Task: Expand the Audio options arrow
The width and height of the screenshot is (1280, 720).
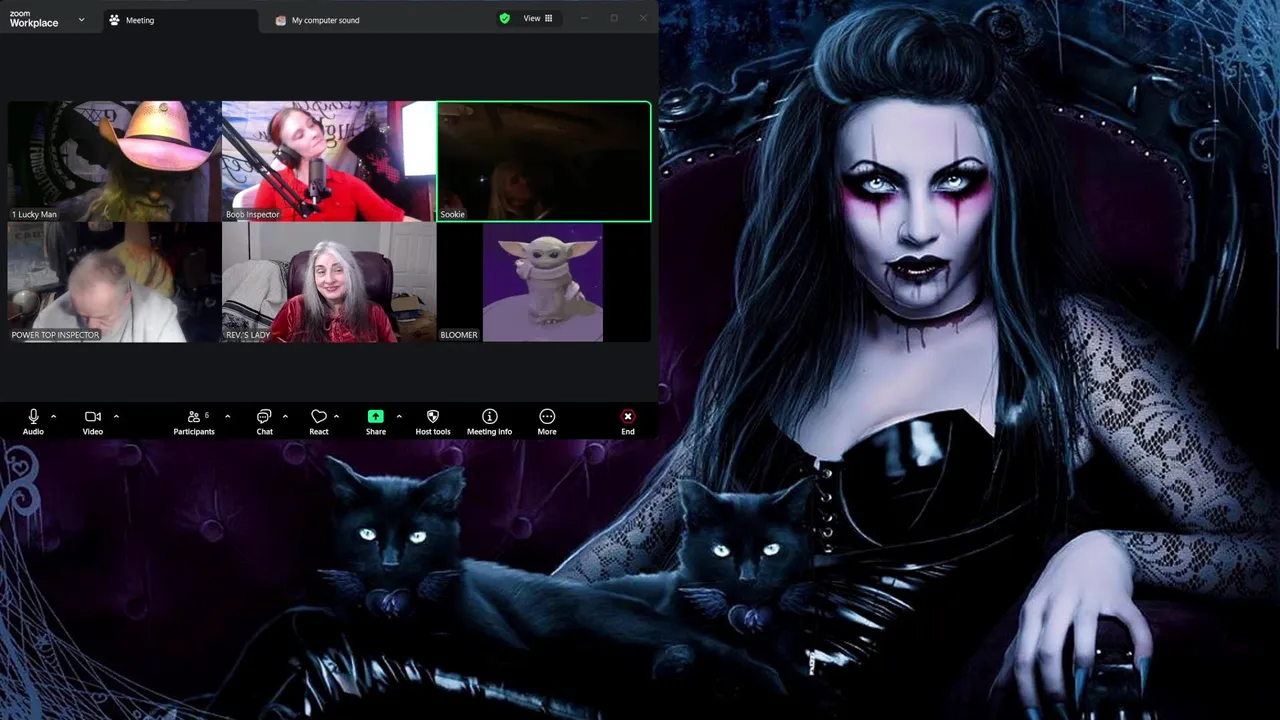Action: pyautogui.click(x=53, y=416)
